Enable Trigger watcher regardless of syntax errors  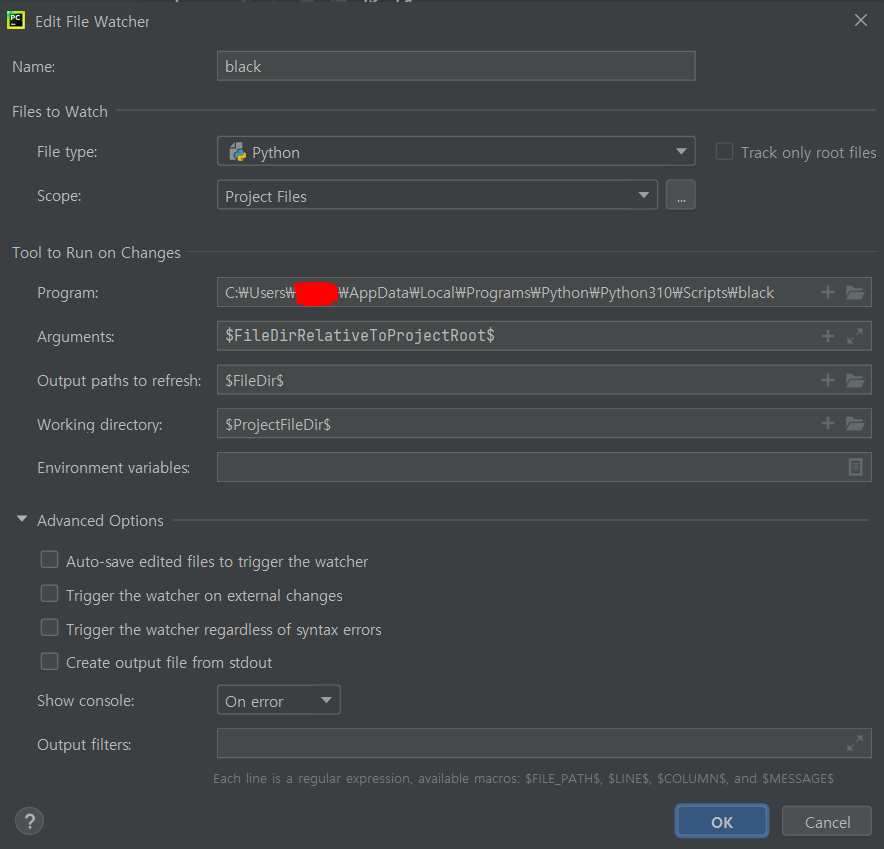pos(50,627)
